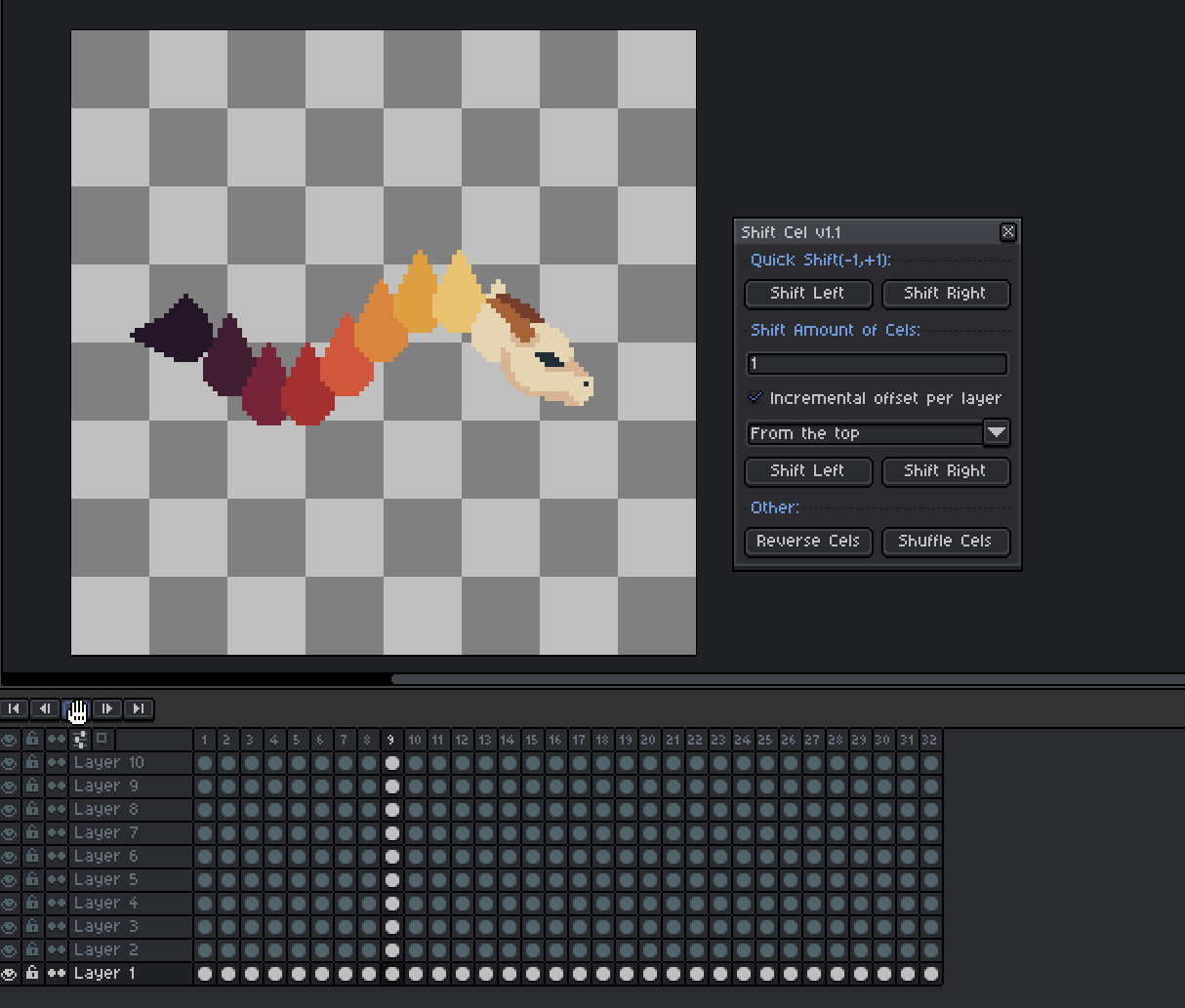Toggle continuous mode for all layers in header

point(57,740)
